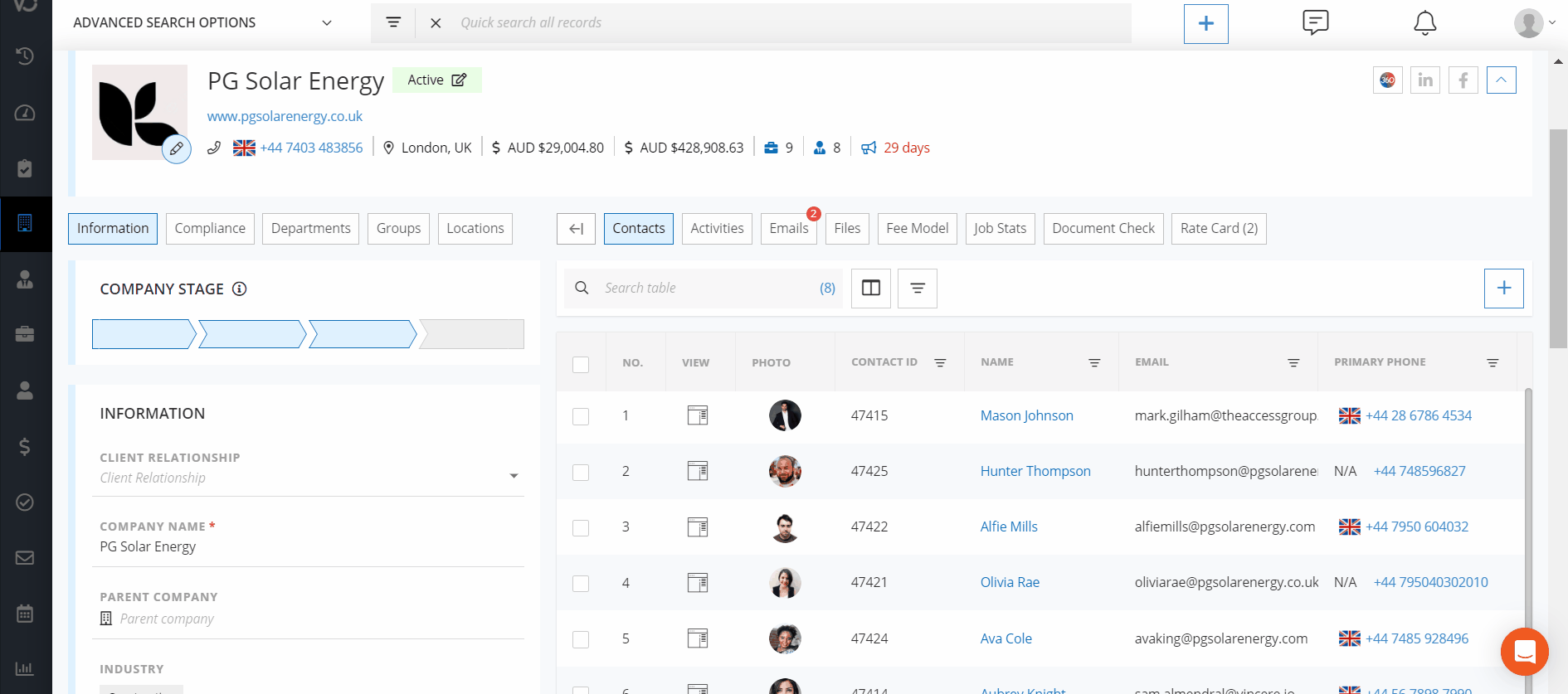Open Hunter Thompson contact link

pos(1035,471)
